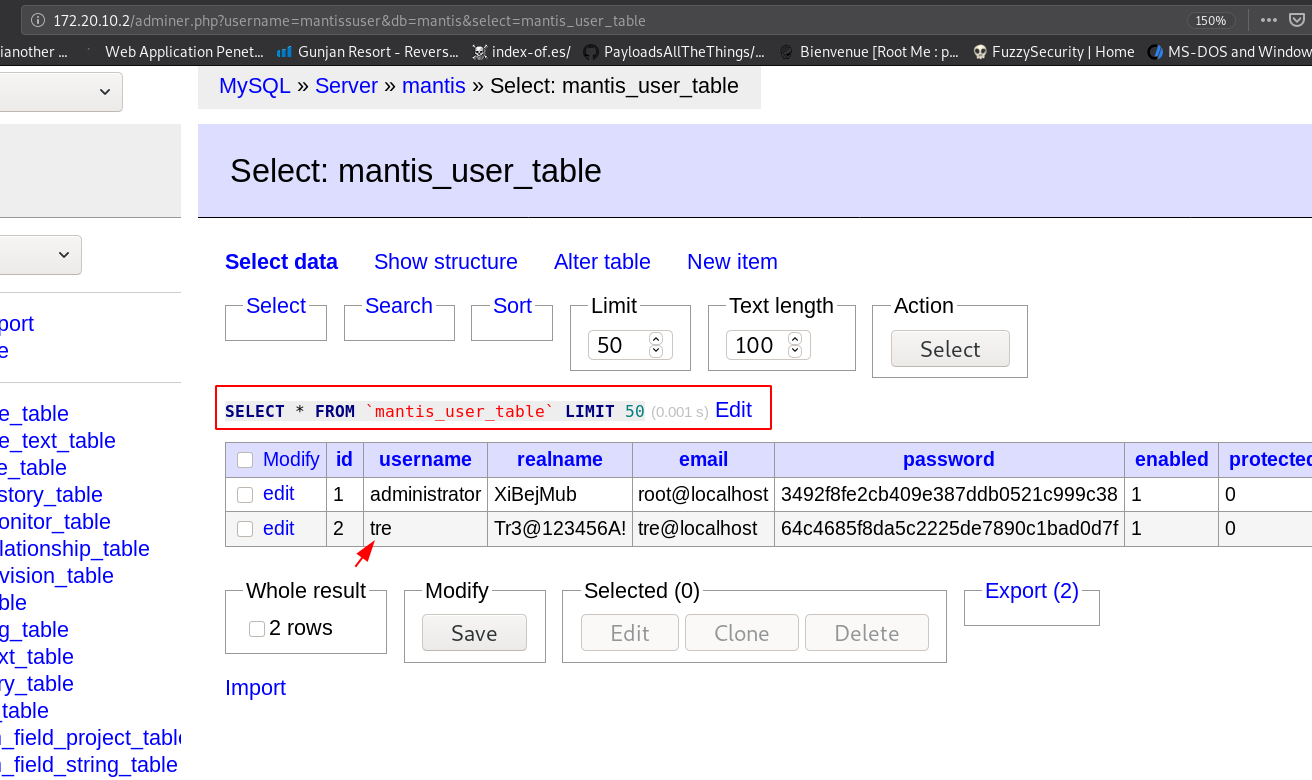The width and height of the screenshot is (1312, 780).
Task: Open the second sidebar dropdown
Action: pyautogui.click(x=40, y=255)
